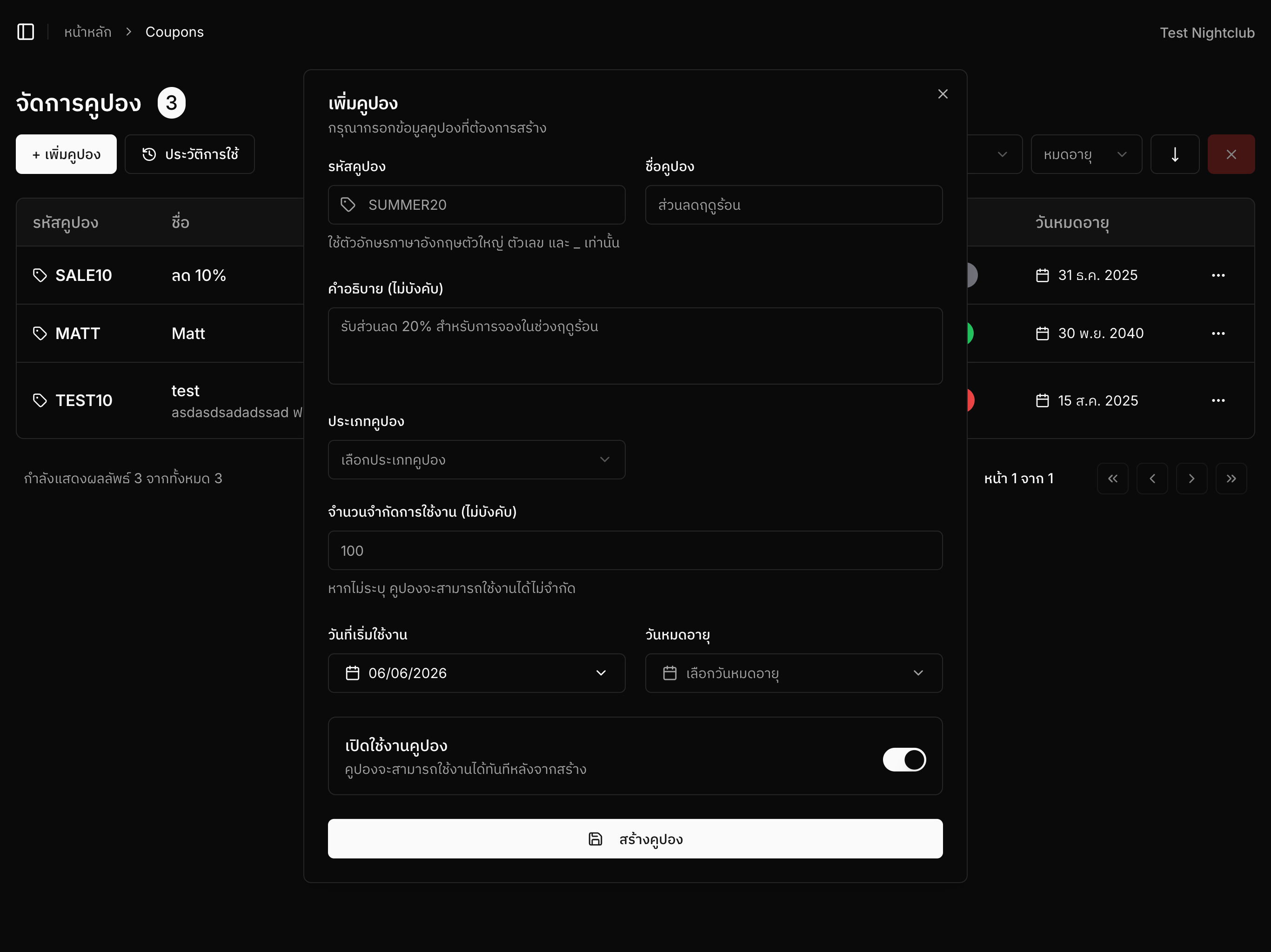Click the SUMMER20 coupon code field

point(476,205)
